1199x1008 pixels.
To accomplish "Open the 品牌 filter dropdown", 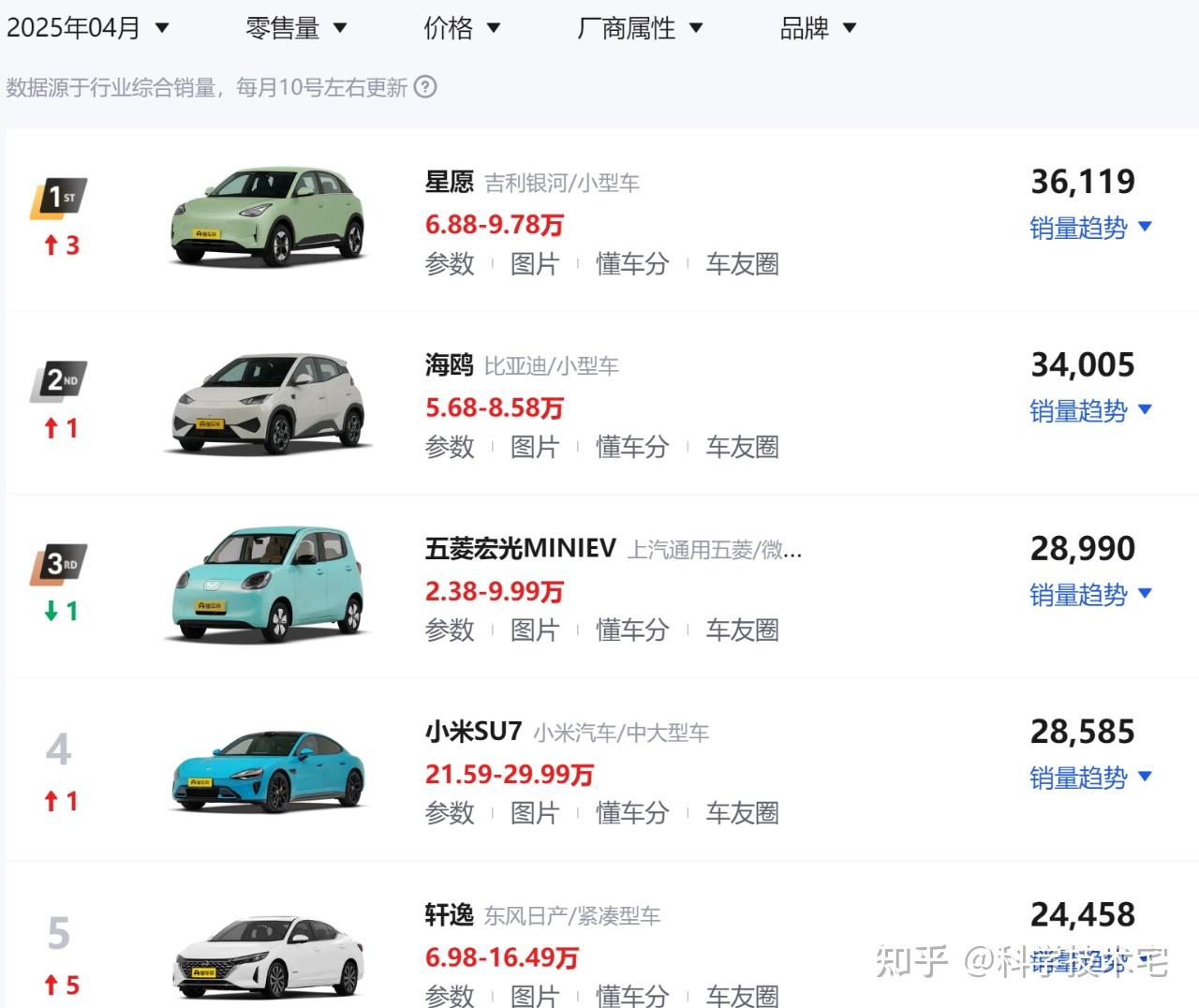I will pyautogui.click(x=817, y=28).
